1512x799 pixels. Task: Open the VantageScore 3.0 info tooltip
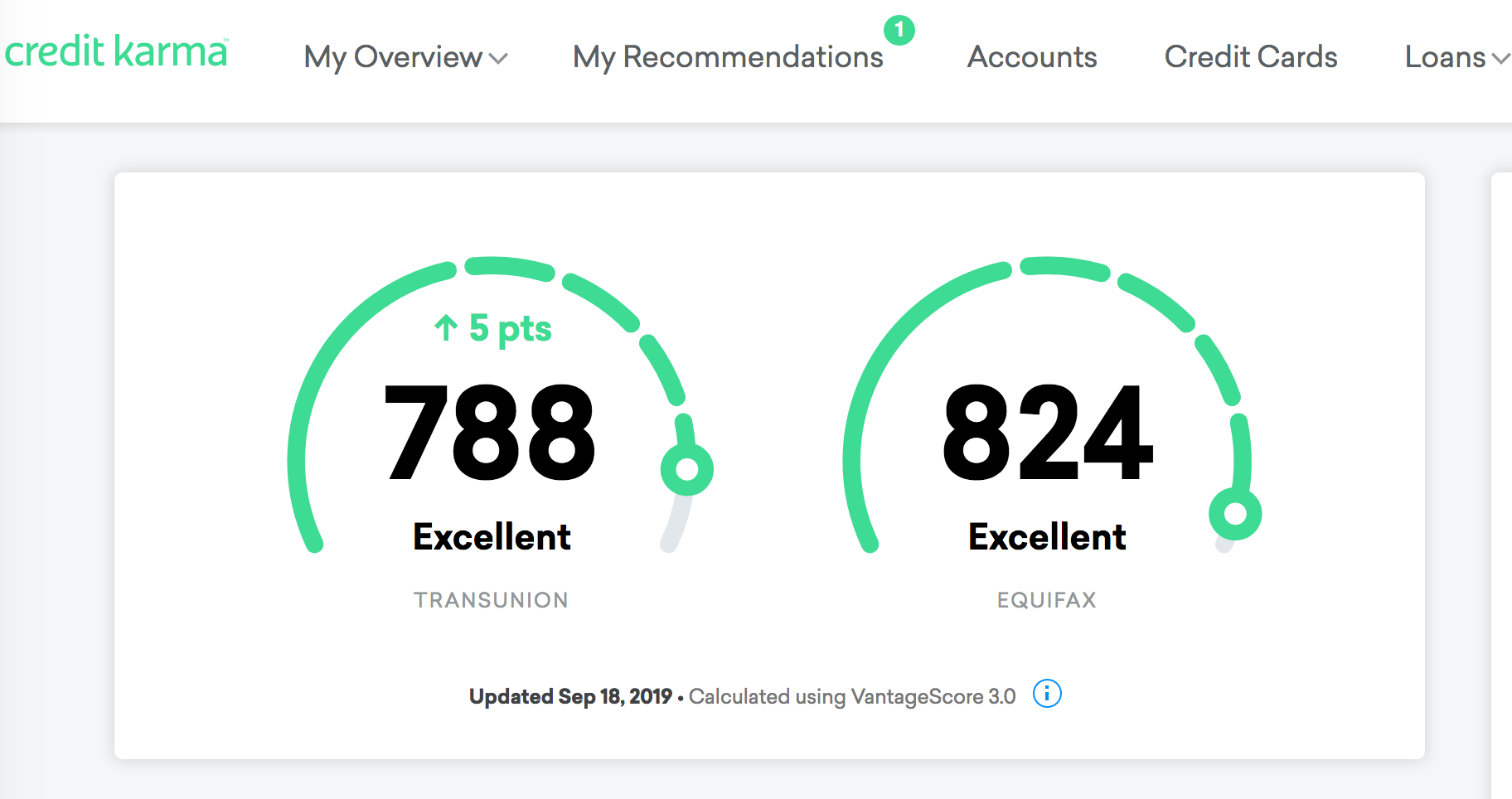pyautogui.click(x=1047, y=695)
